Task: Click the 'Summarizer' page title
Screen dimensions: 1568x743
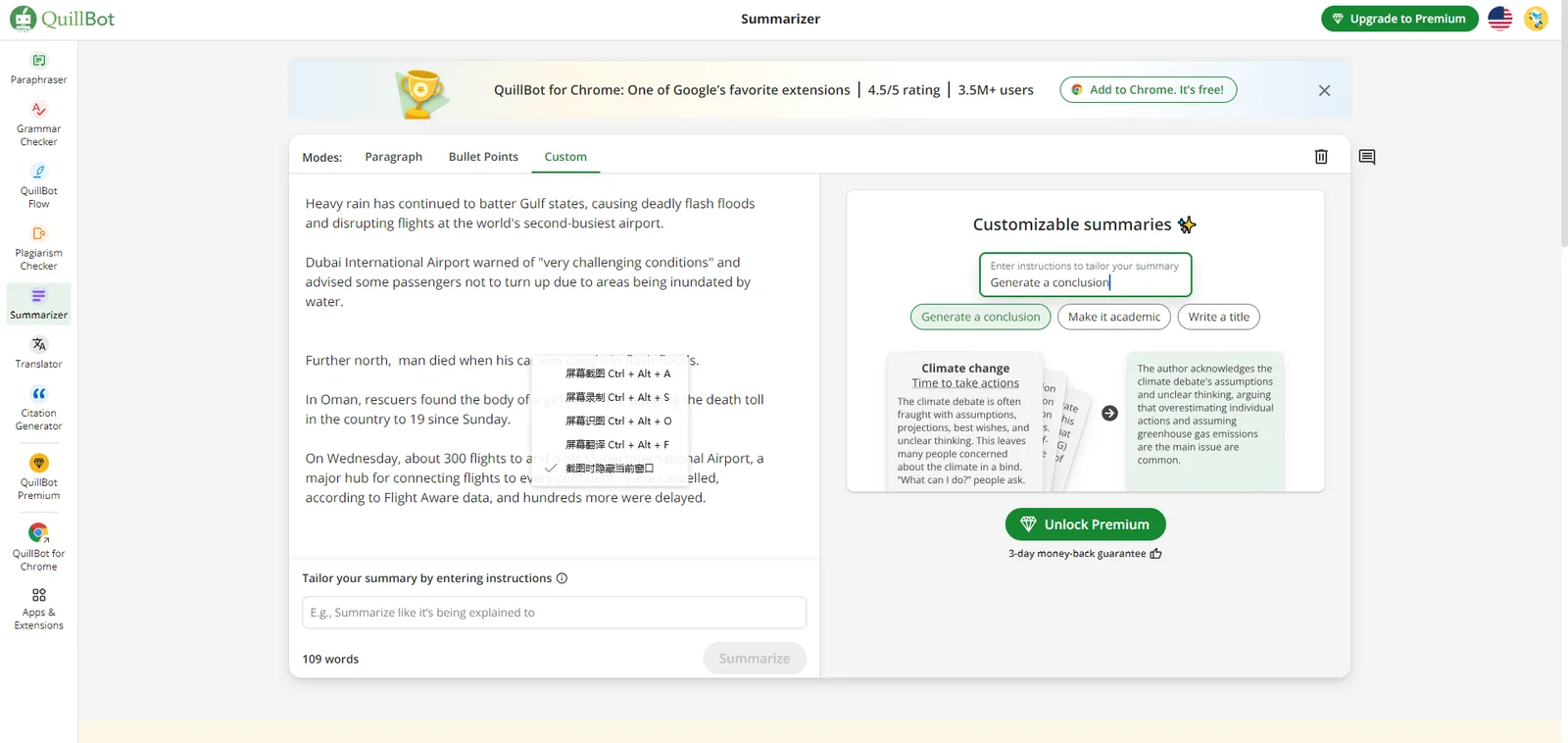Action: [x=780, y=19]
